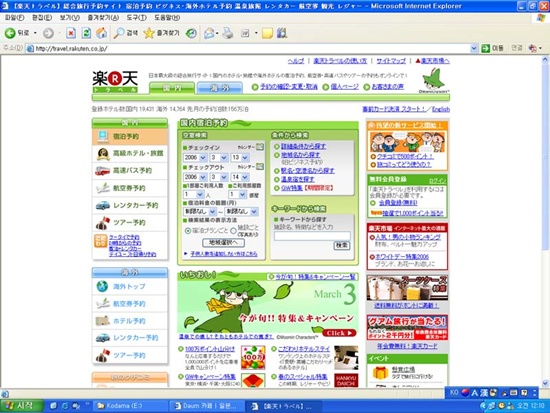
Task: Click the Edit page toolbar icon
Action: pyautogui.click(x=245, y=33)
